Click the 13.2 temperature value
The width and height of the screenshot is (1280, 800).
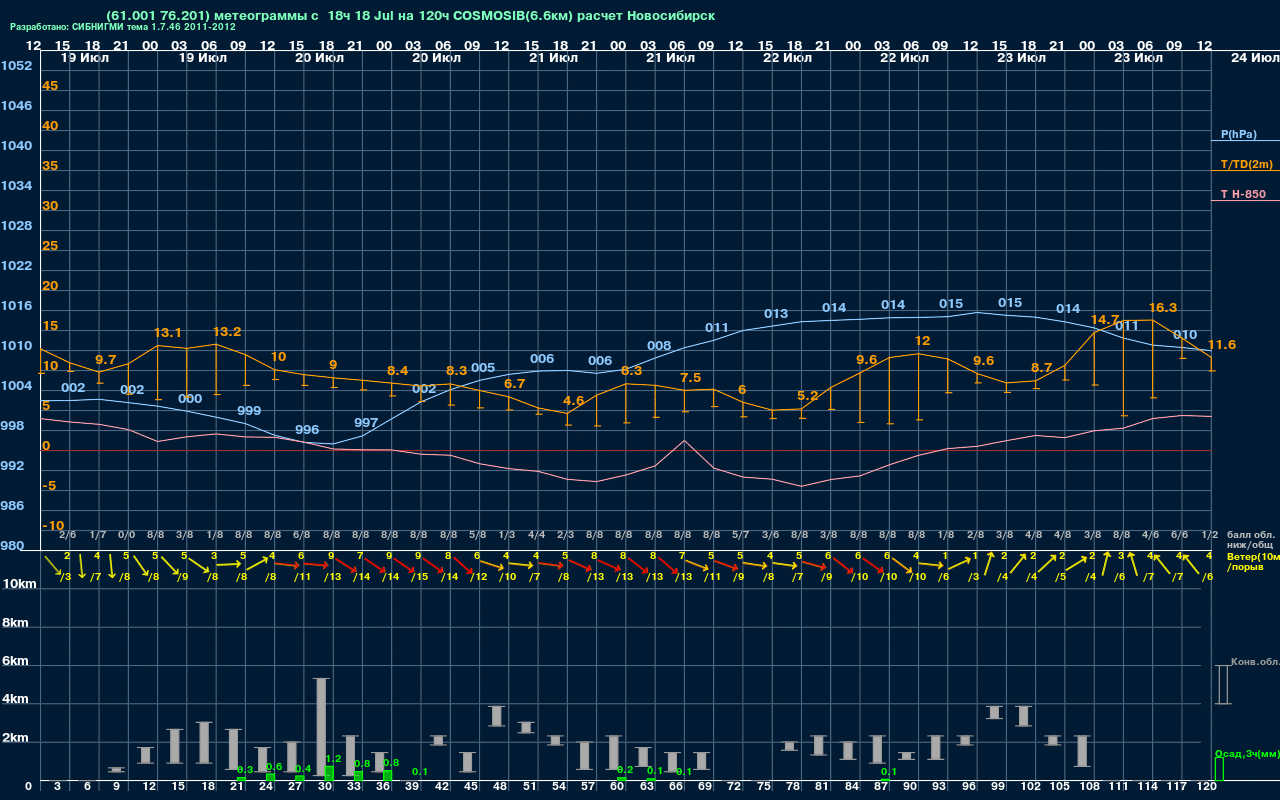coord(227,332)
